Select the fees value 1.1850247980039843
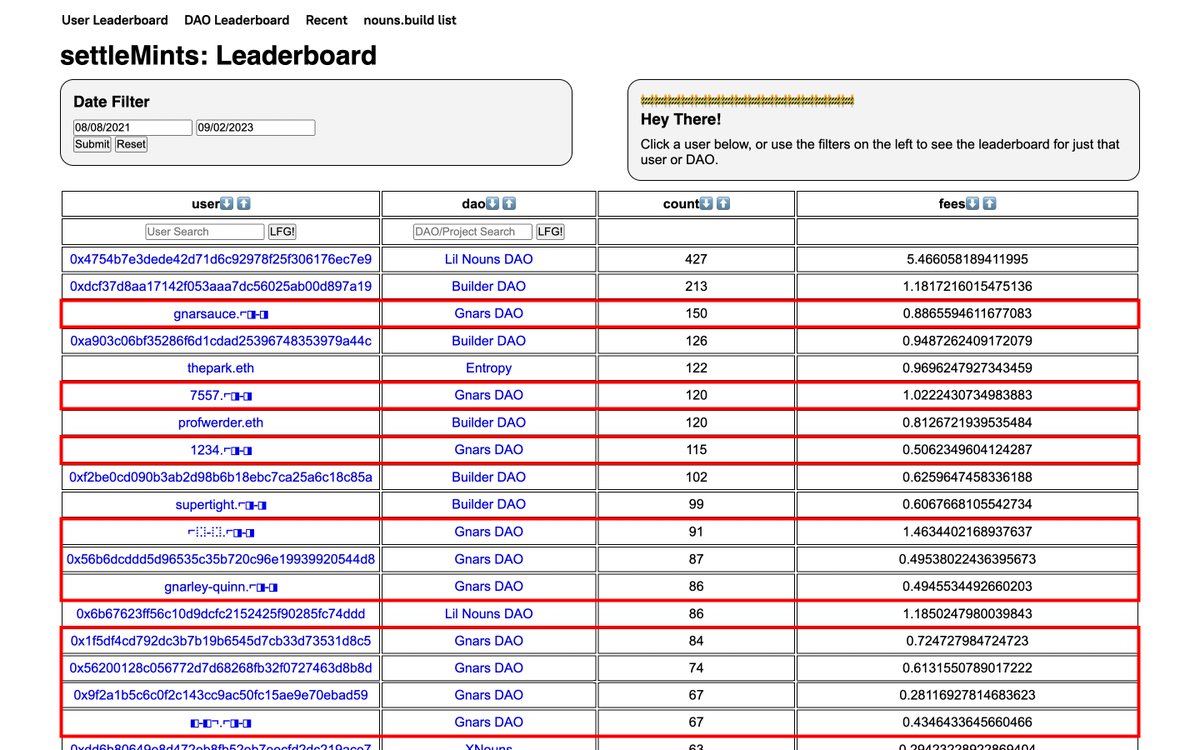Screen dimensions: 1200x750 click(967, 613)
